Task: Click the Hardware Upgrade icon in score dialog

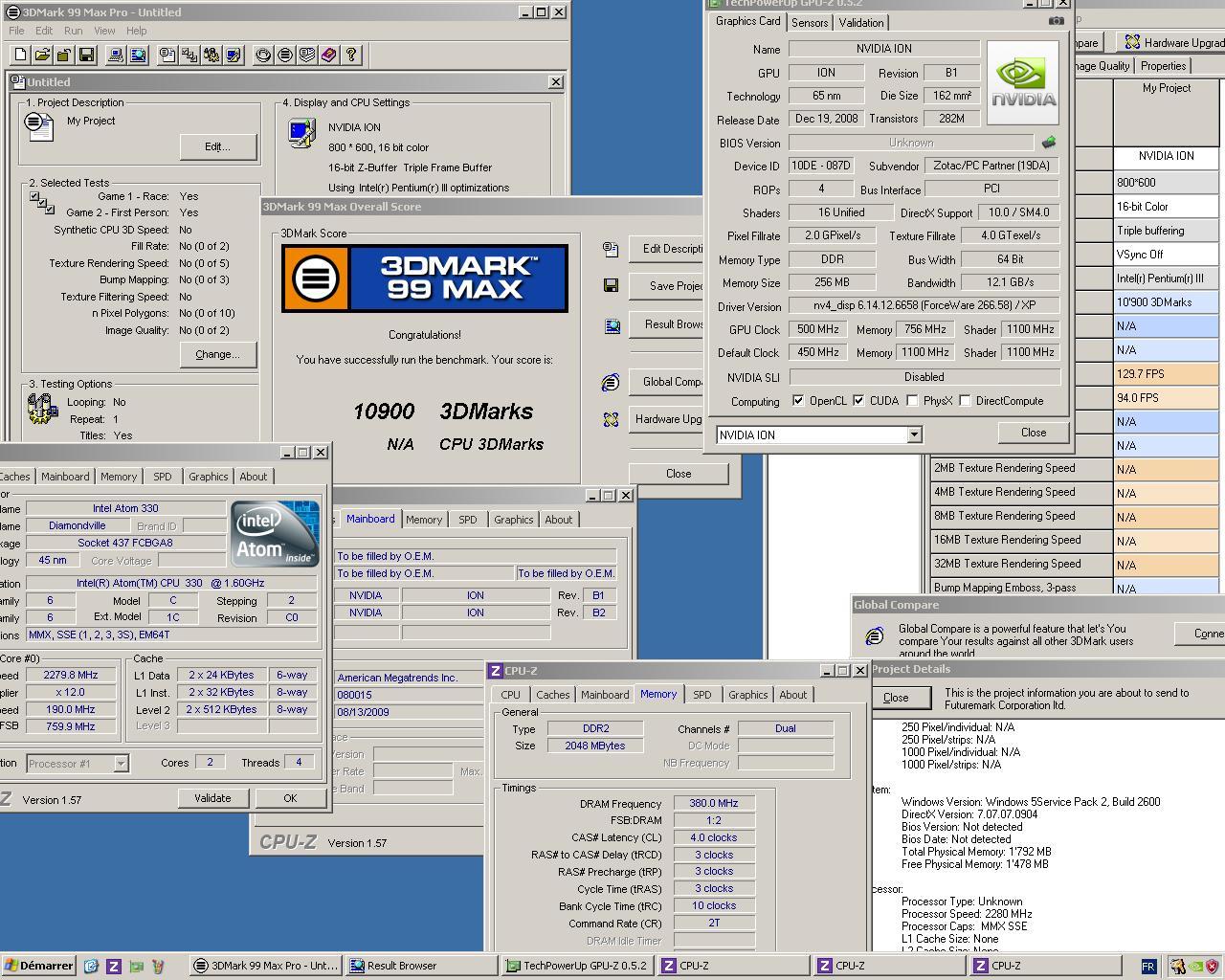Action: point(611,419)
